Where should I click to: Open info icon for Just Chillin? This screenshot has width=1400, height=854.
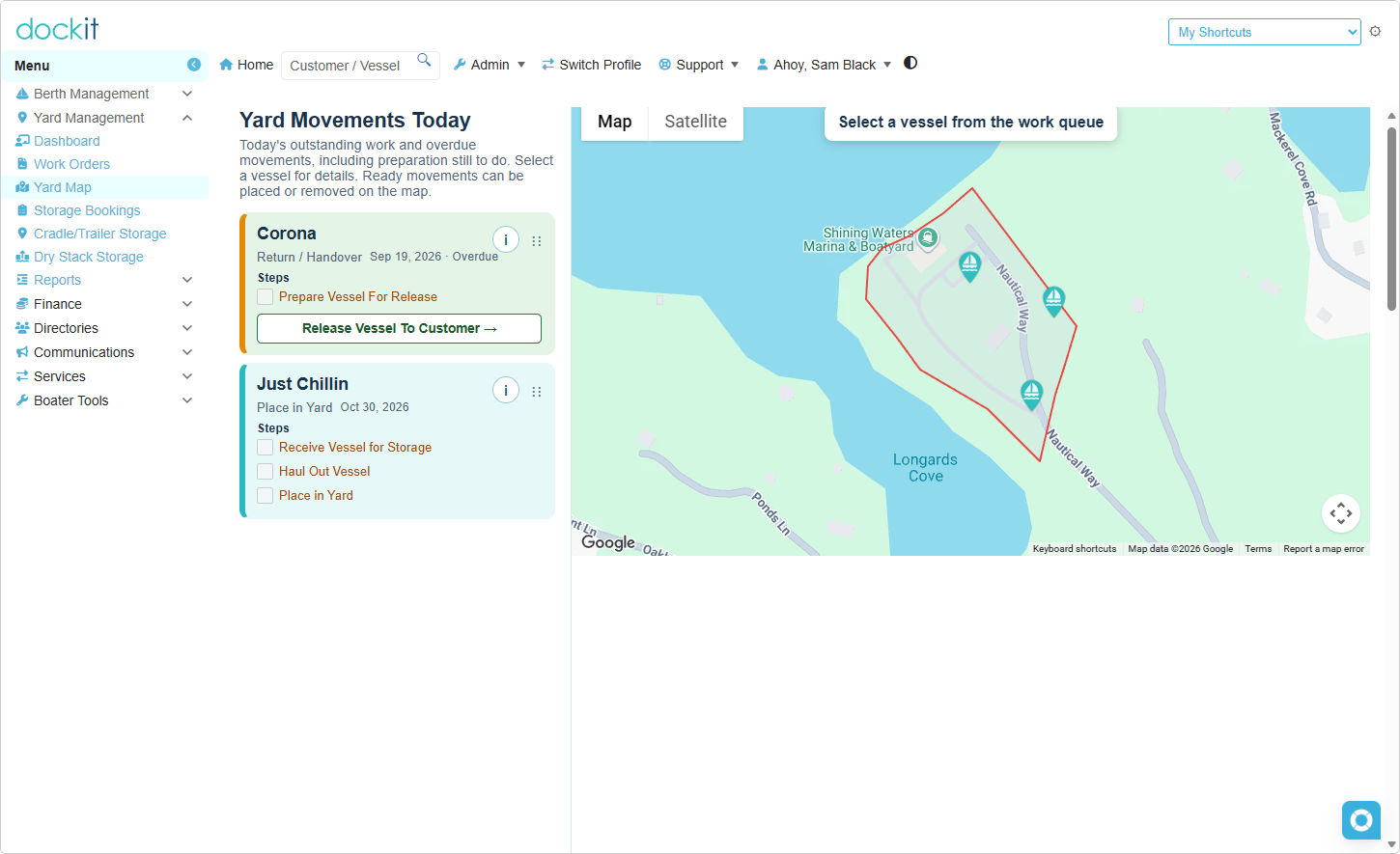(x=506, y=390)
